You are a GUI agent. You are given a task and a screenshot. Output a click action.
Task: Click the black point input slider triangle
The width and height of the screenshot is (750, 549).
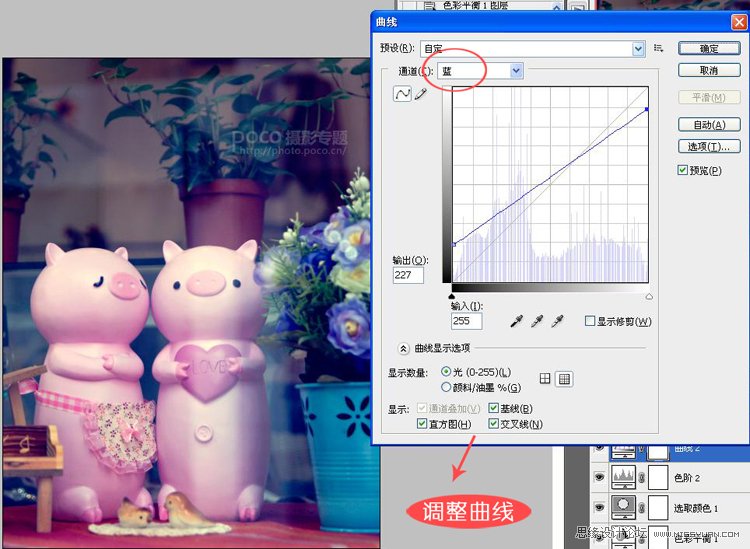coord(452,296)
